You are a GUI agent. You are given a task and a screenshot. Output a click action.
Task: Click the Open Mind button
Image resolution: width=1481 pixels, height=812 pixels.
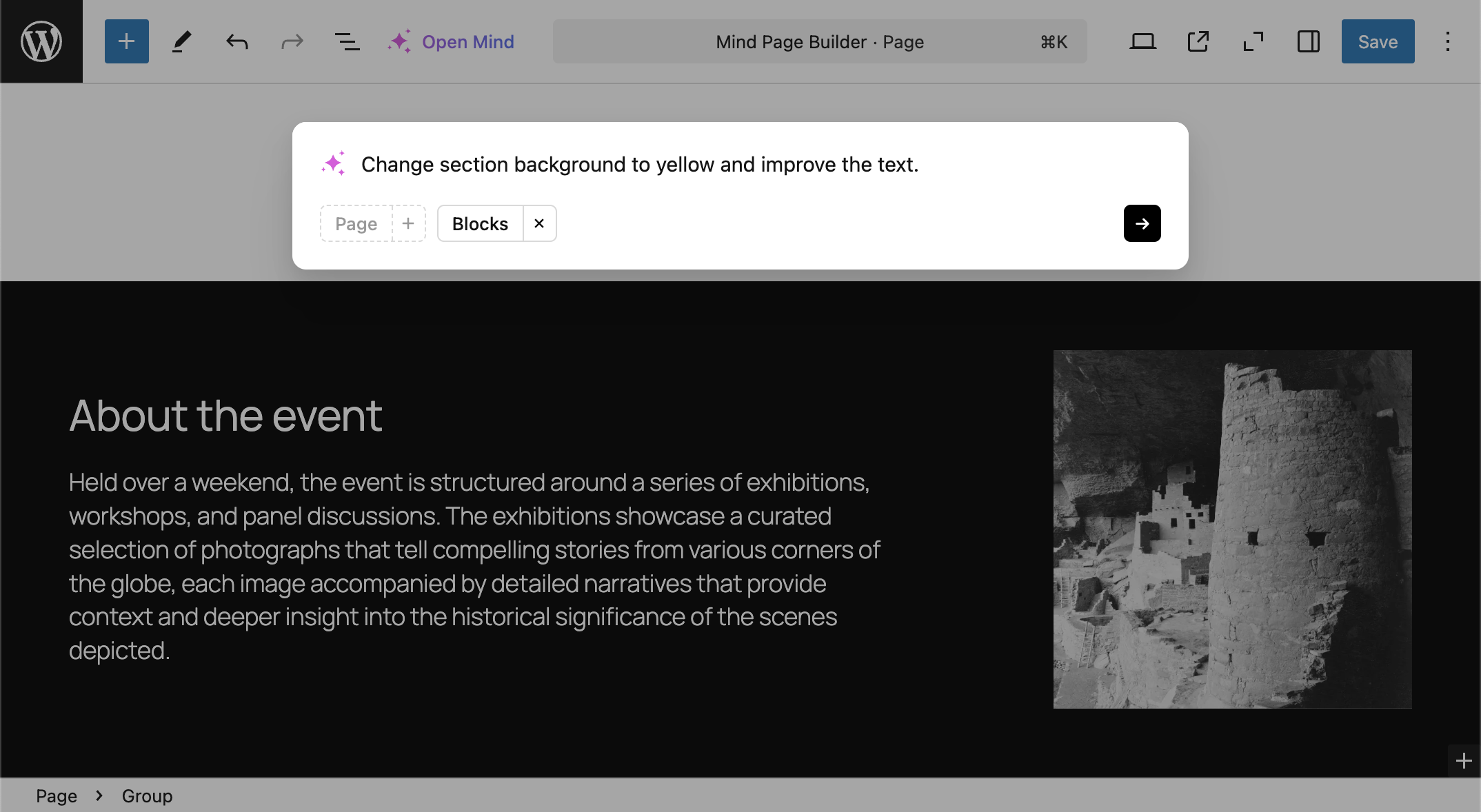pyautogui.click(x=451, y=41)
